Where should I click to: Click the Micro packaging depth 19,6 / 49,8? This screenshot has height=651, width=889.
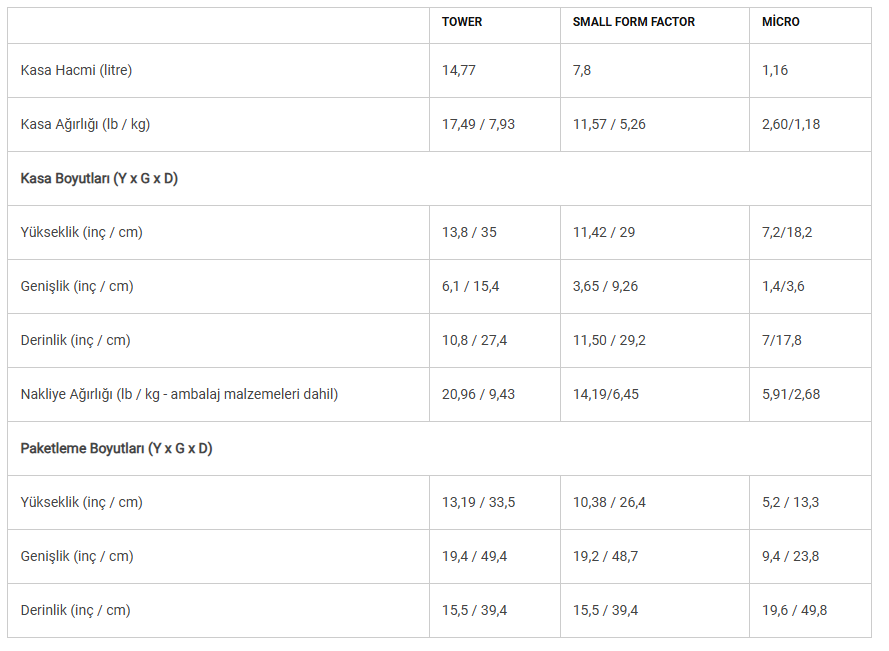click(x=794, y=610)
